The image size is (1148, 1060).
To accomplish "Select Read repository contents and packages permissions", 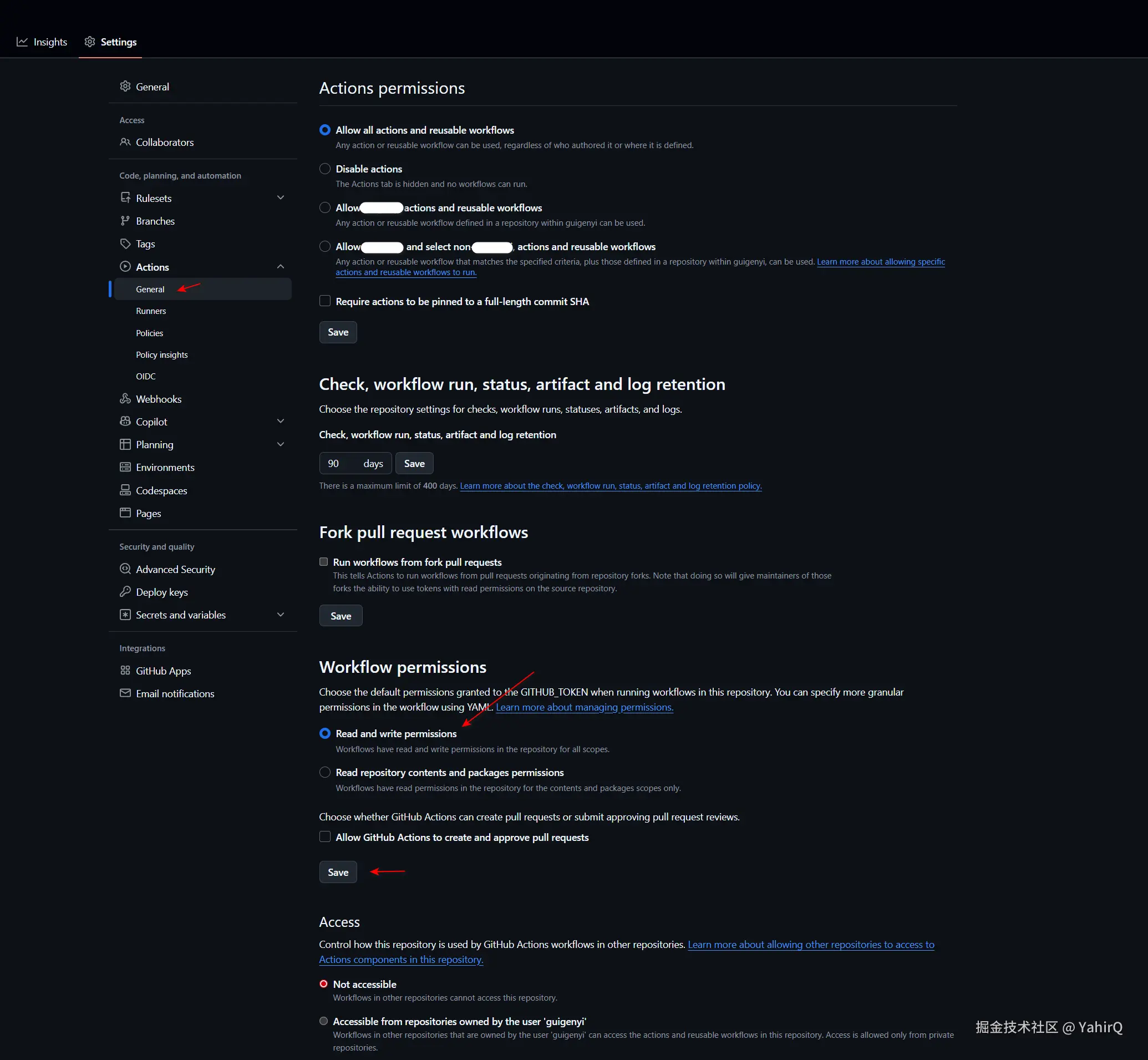I will click(324, 773).
